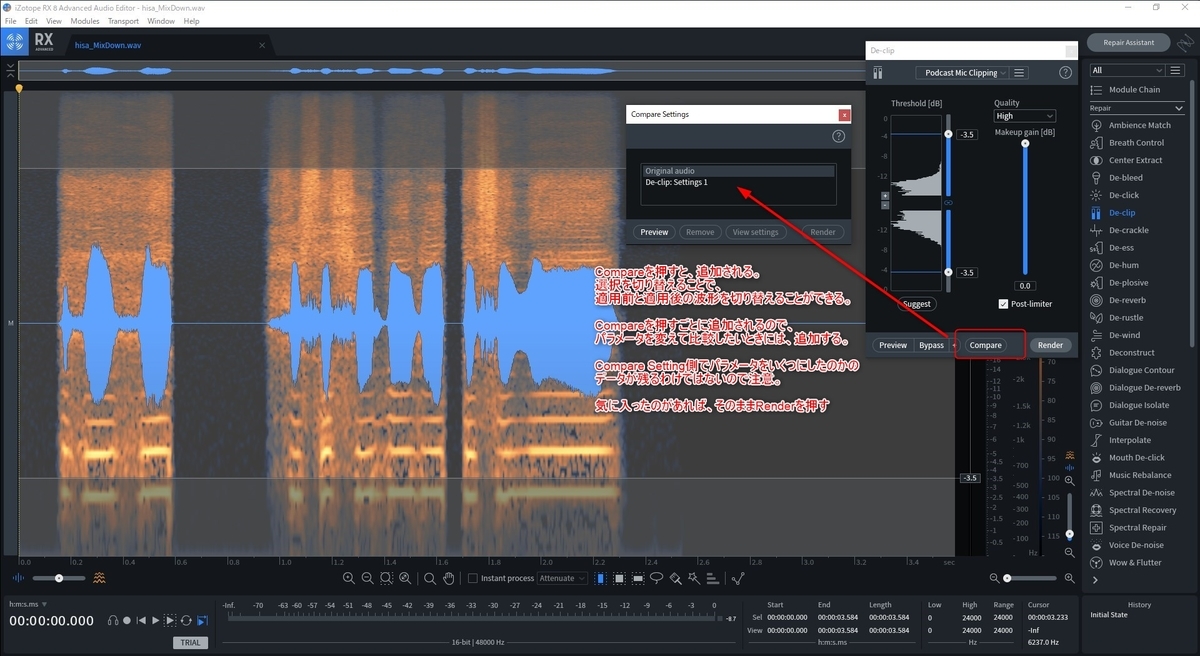
Task: Open the View menu
Action: [x=54, y=21]
